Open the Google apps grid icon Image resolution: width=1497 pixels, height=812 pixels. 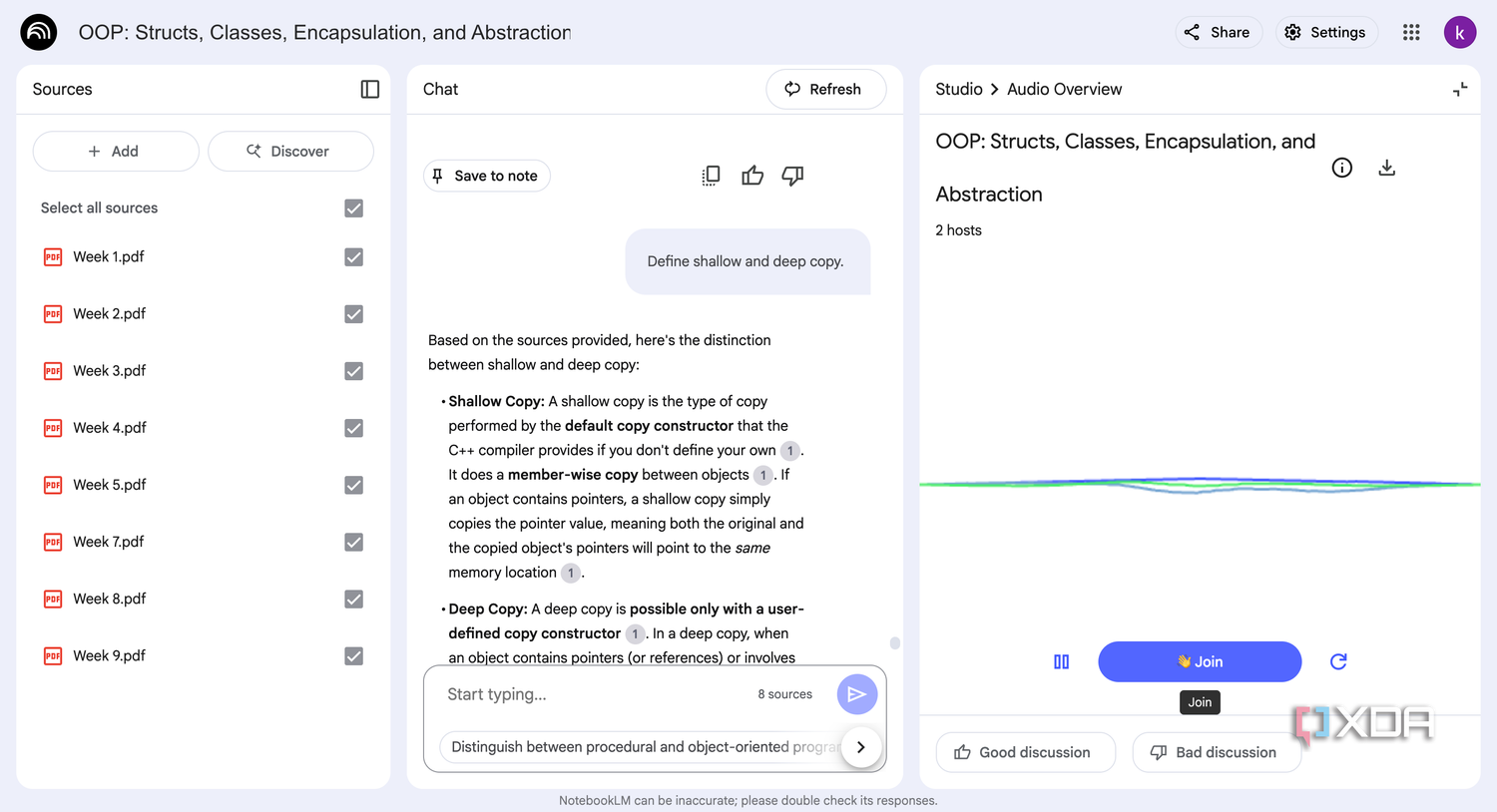pyautogui.click(x=1411, y=32)
